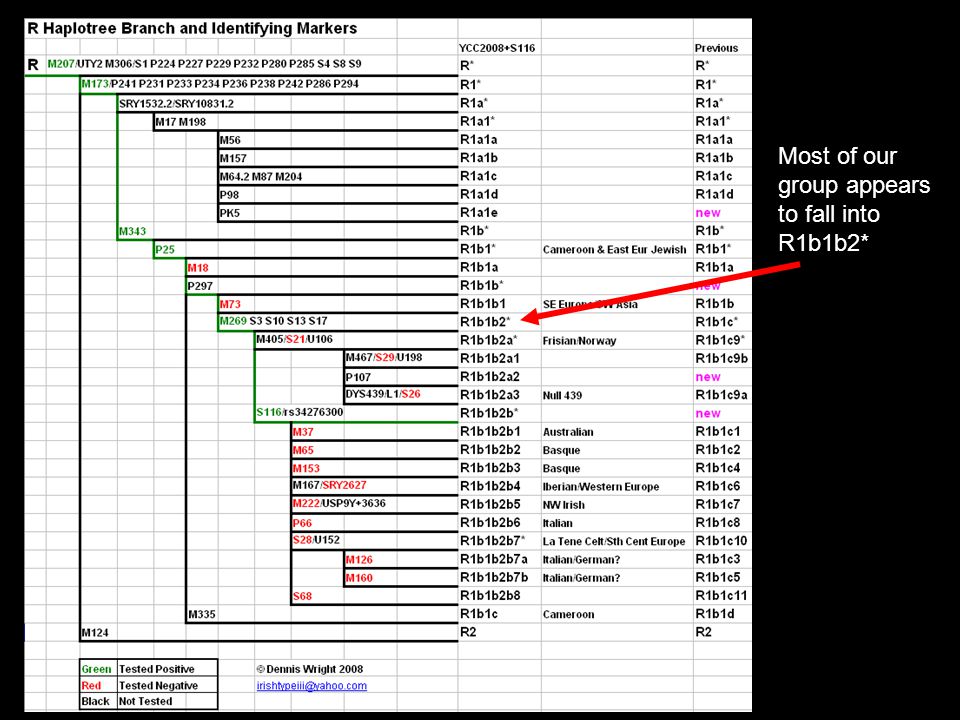Click the 'Previous' column header
Viewport: 960px width, 720px height.
click(x=716, y=48)
